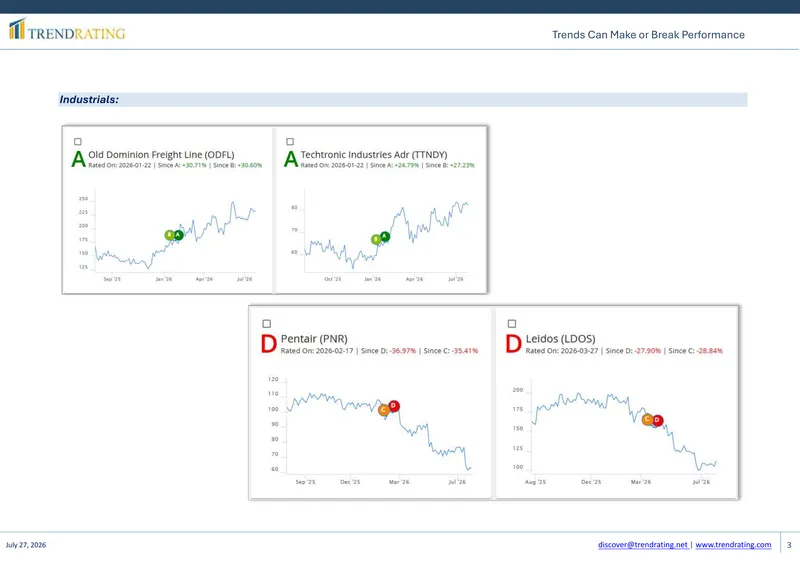800x566 pixels.
Task: Tick the Pentair (PNR) checkbox
Action: 266,324
